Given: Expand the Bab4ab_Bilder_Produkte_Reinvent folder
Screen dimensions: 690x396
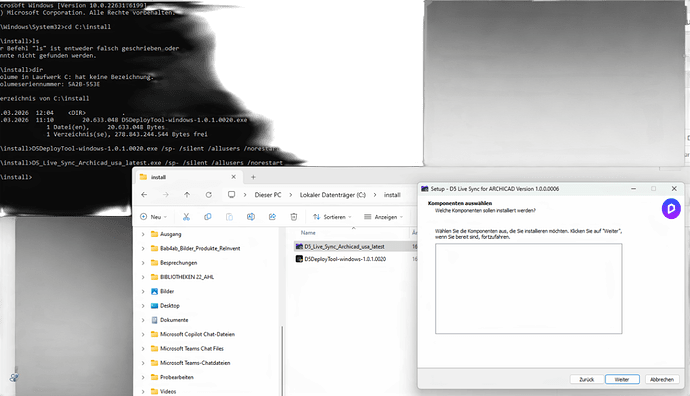Looking at the screenshot, I should [x=143, y=249].
